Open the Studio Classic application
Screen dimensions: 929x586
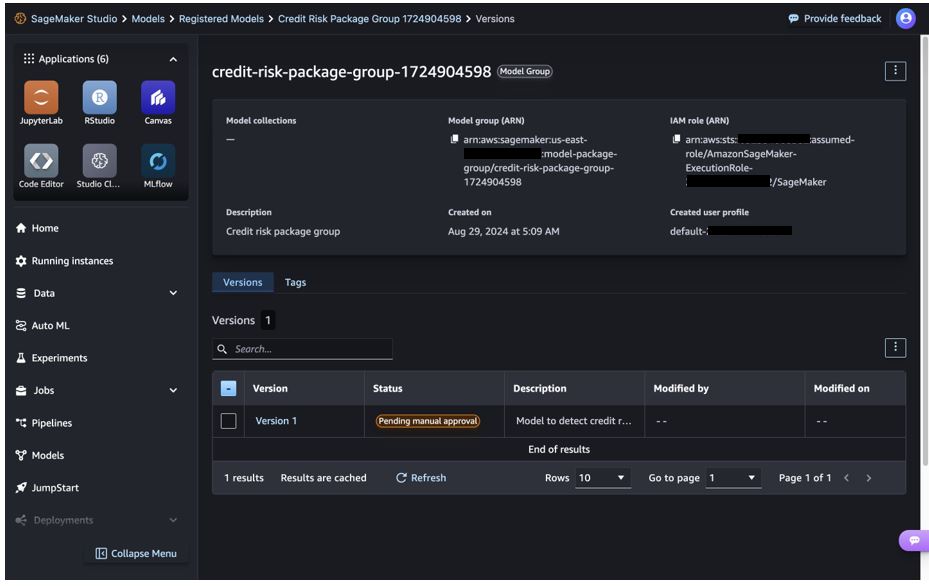coord(100,161)
